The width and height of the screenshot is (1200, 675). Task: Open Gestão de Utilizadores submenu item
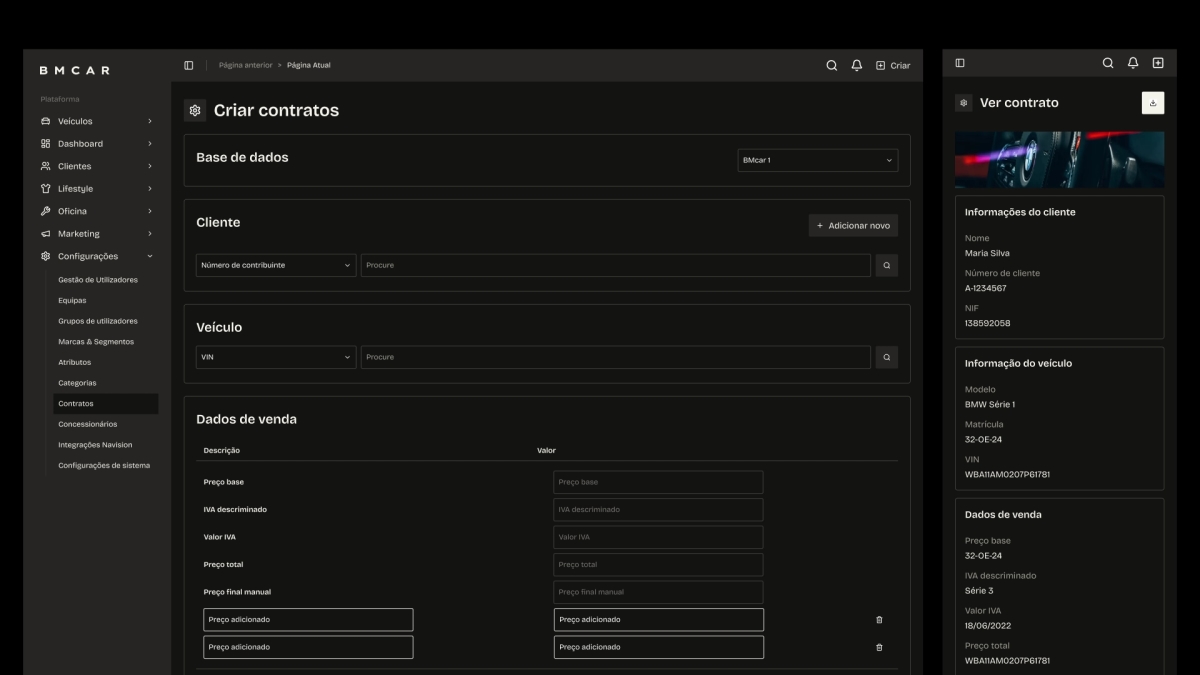click(x=98, y=280)
